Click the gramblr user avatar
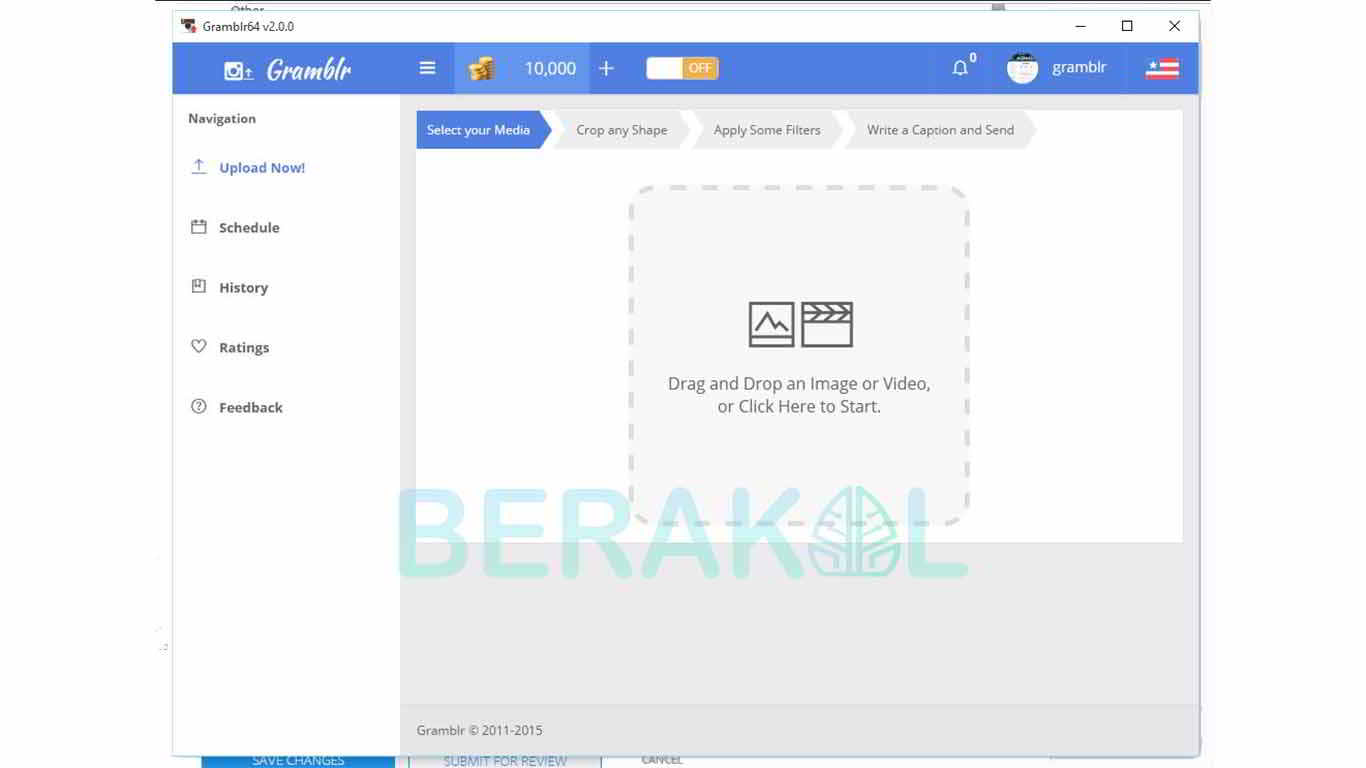 pyautogui.click(x=1022, y=67)
